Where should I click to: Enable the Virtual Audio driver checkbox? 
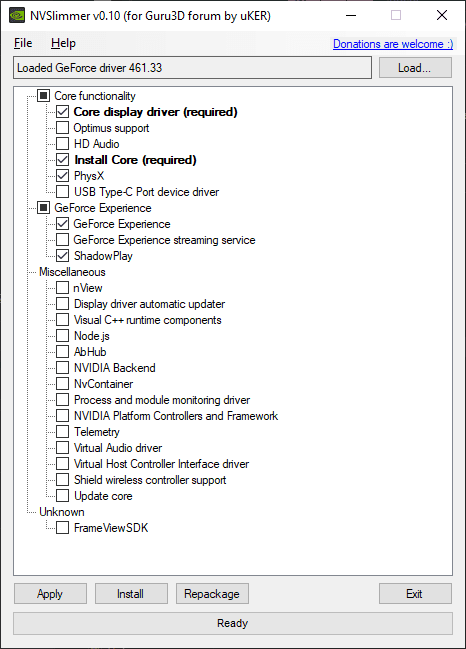pyautogui.click(x=62, y=448)
